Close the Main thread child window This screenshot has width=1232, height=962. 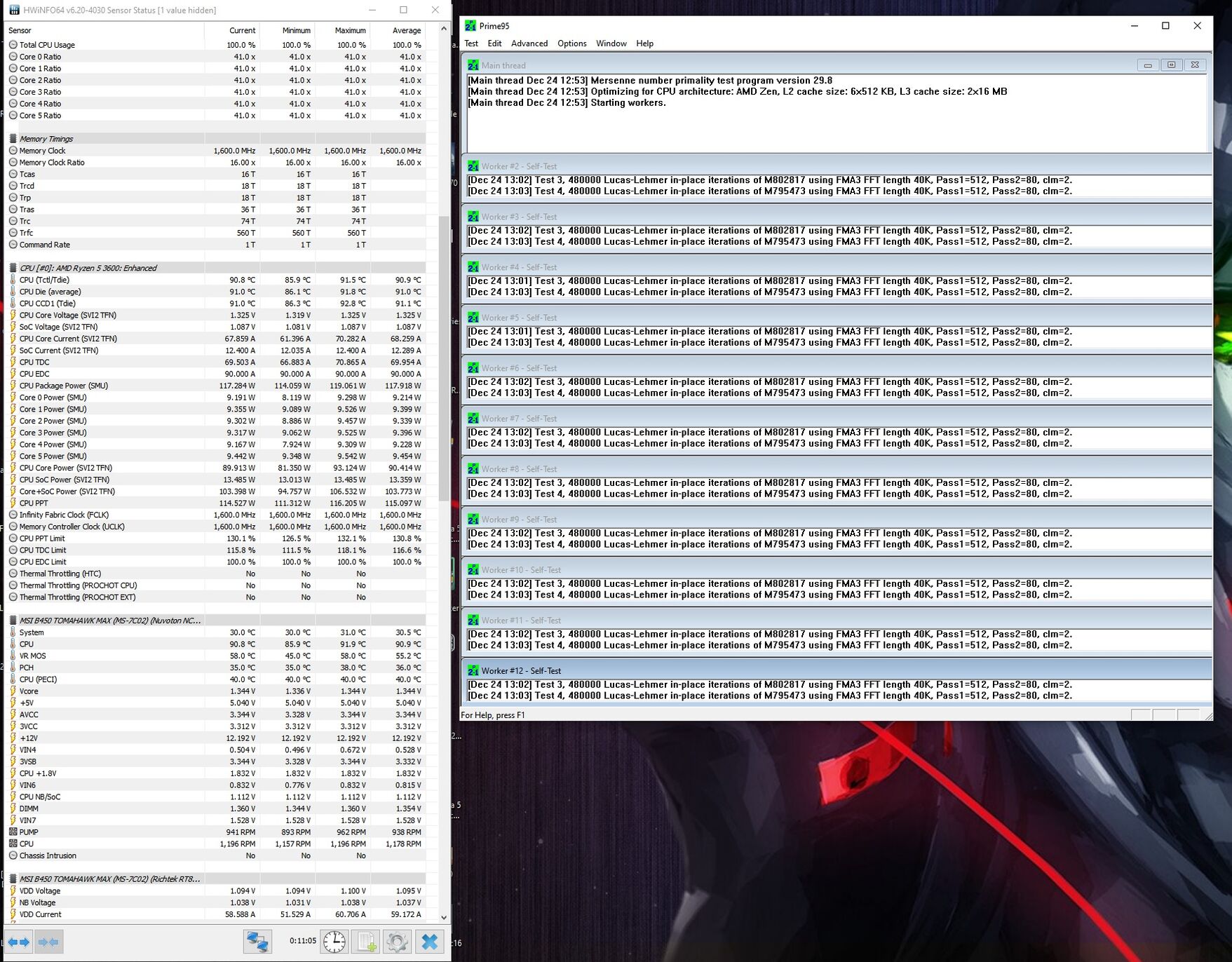click(1195, 65)
